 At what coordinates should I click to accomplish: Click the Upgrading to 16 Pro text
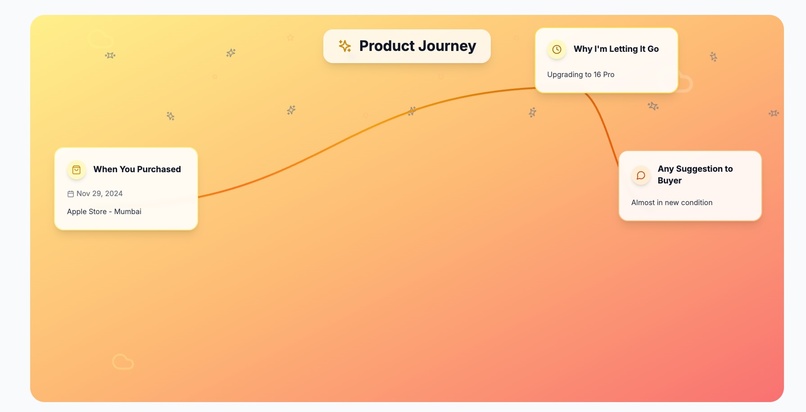[580, 75]
